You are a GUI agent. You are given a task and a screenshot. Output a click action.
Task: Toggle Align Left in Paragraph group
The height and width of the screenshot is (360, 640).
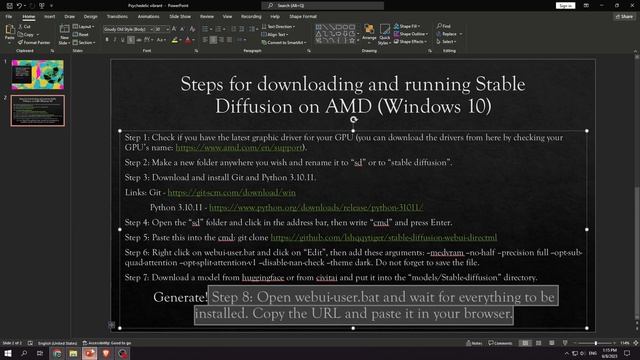205,40
